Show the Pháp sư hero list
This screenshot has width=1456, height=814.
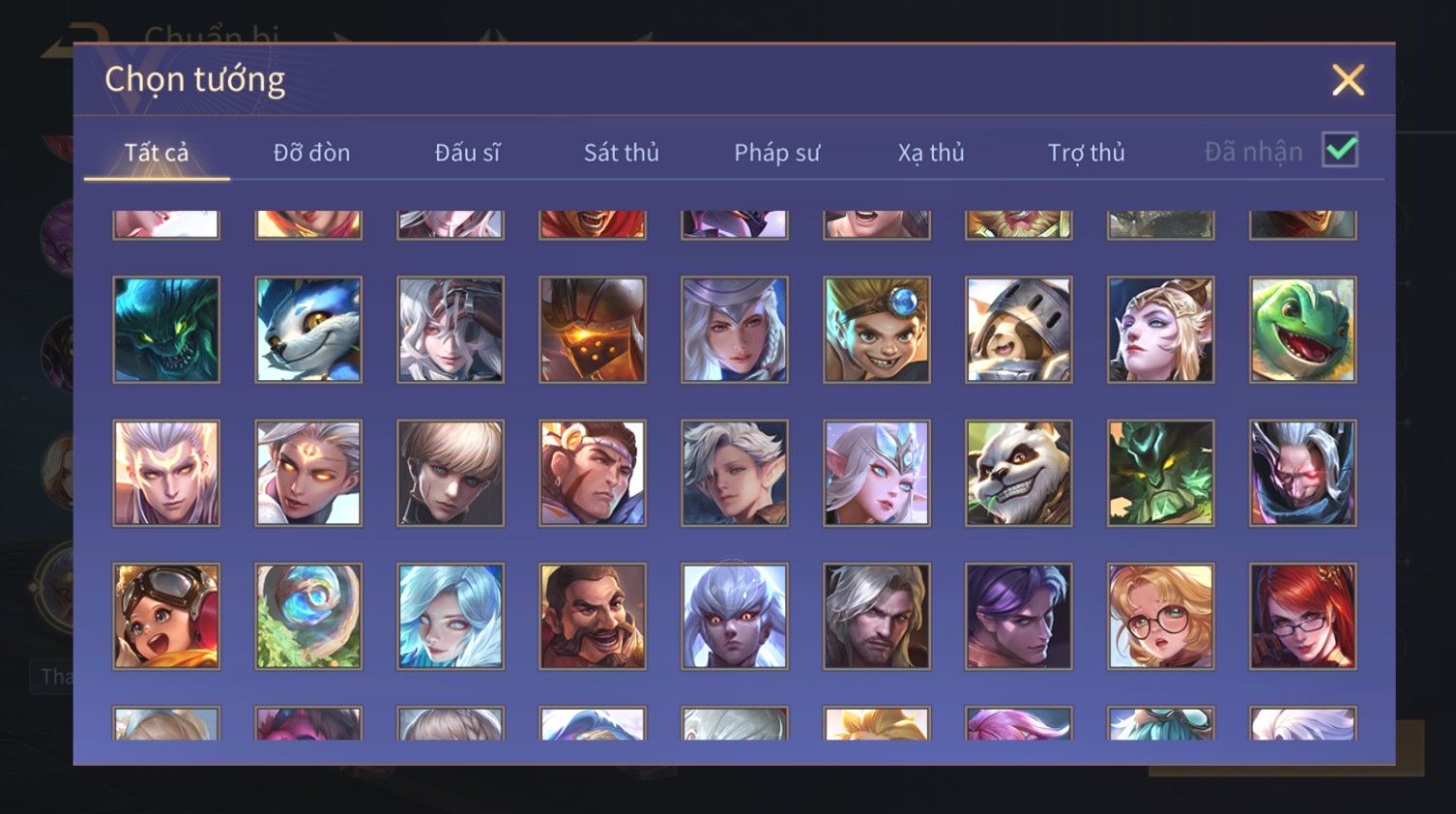(776, 153)
